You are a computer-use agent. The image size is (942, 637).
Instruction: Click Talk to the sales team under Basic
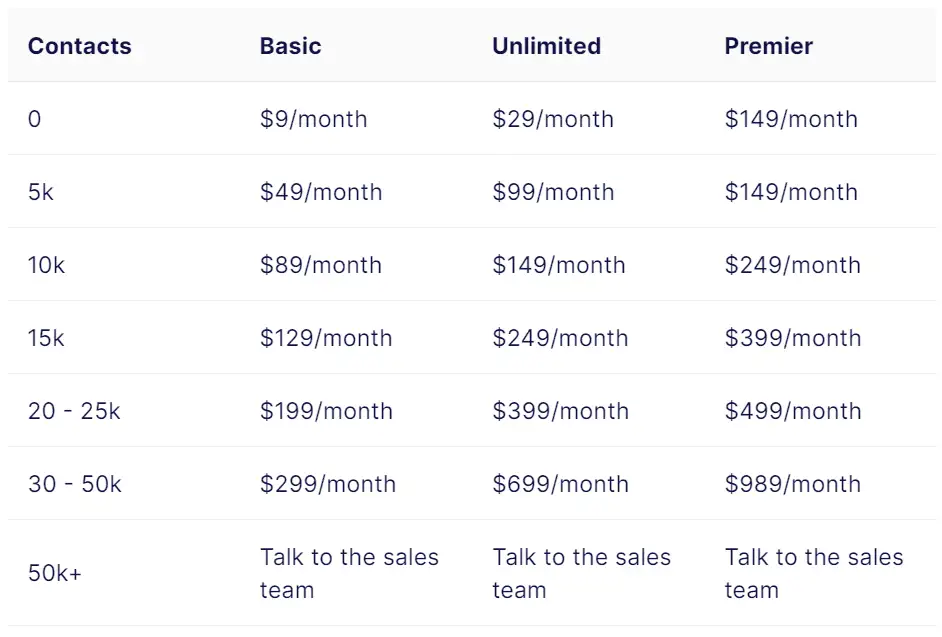tap(349, 573)
